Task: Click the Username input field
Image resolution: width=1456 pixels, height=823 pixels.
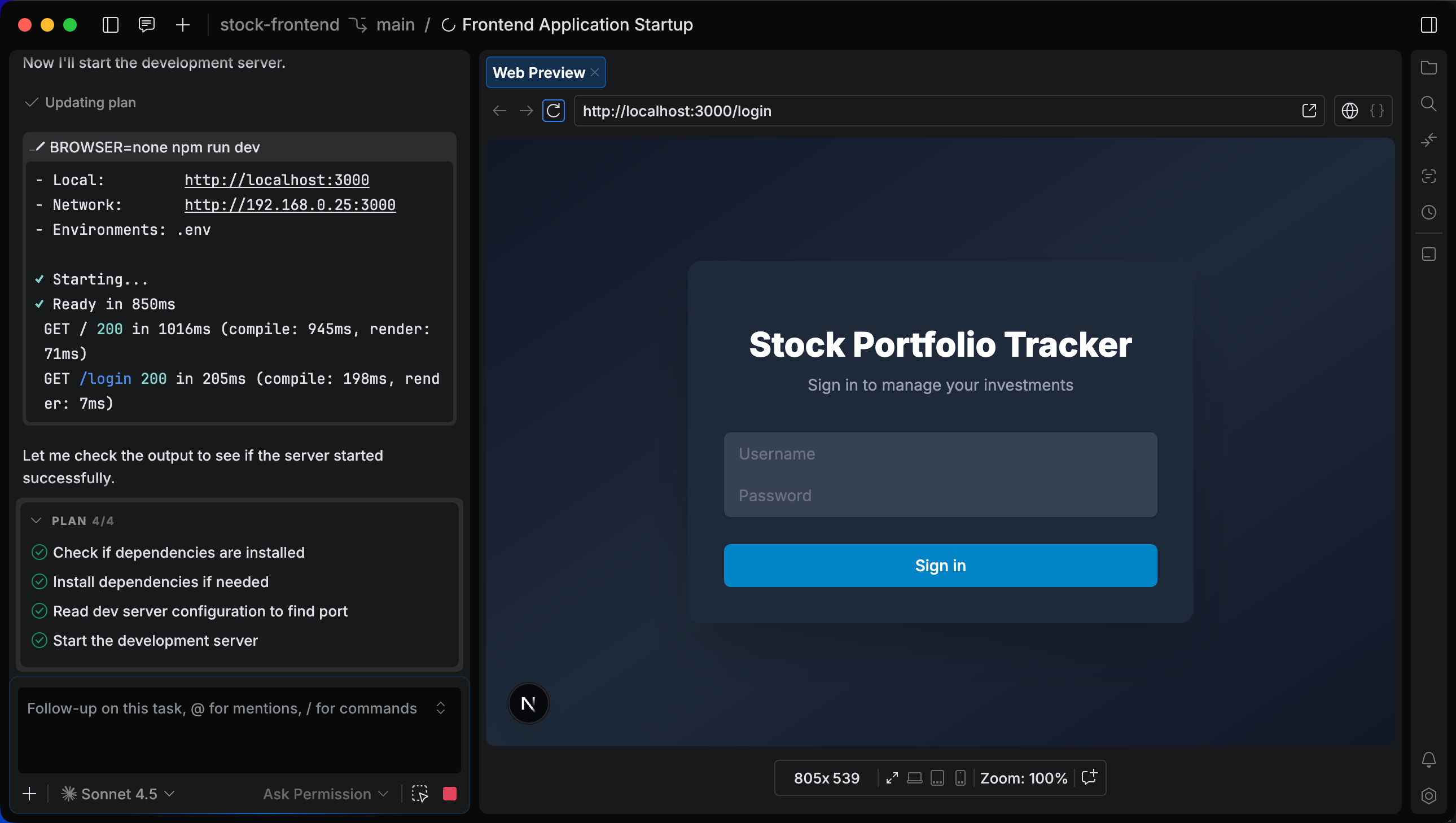Action: pyautogui.click(x=940, y=454)
